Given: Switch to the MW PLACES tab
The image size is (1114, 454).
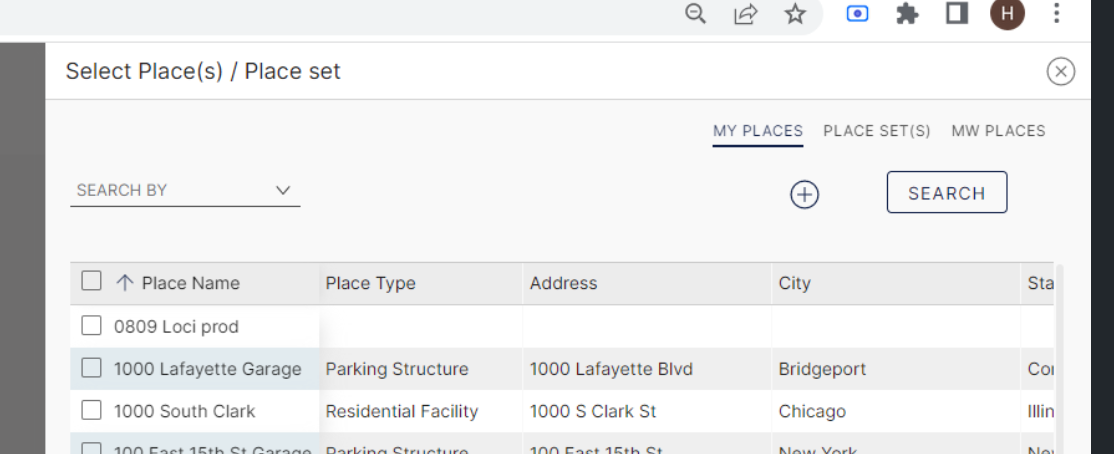Looking at the screenshot, I should (998, 131).
